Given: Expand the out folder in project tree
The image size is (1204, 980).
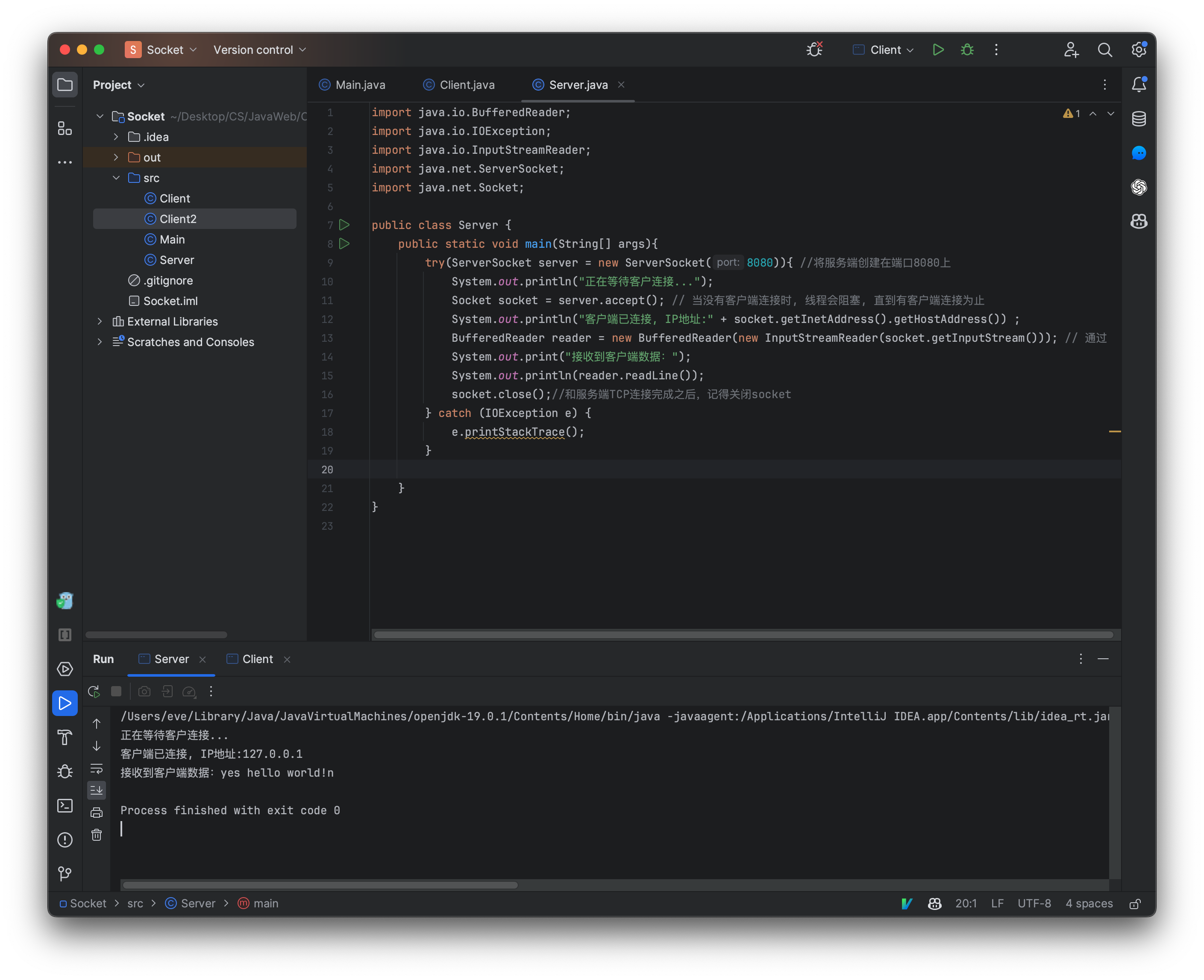Looking at the screenshot, I should (113, 157).
